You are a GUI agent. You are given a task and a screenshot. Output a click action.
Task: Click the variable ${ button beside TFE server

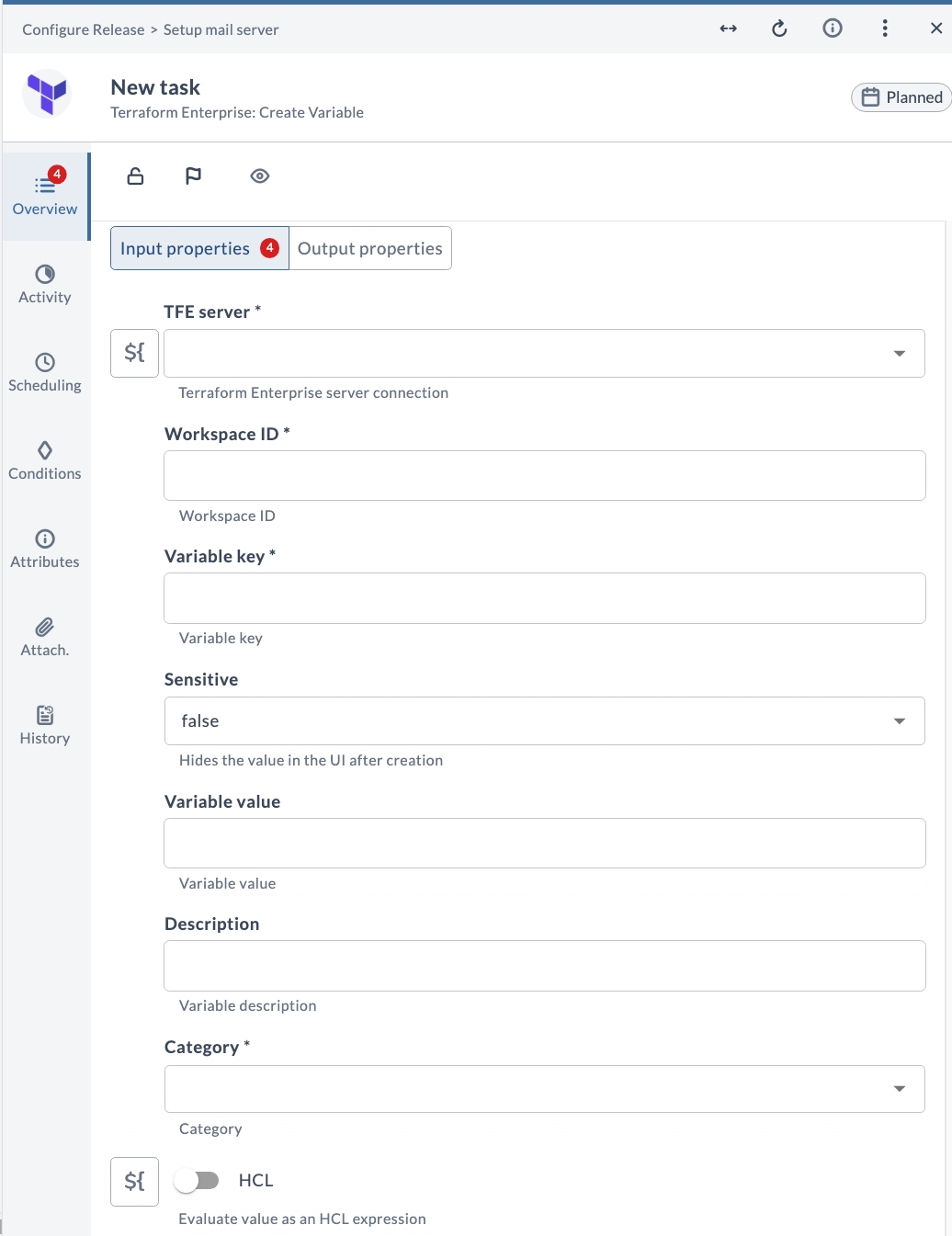(134, 353)
